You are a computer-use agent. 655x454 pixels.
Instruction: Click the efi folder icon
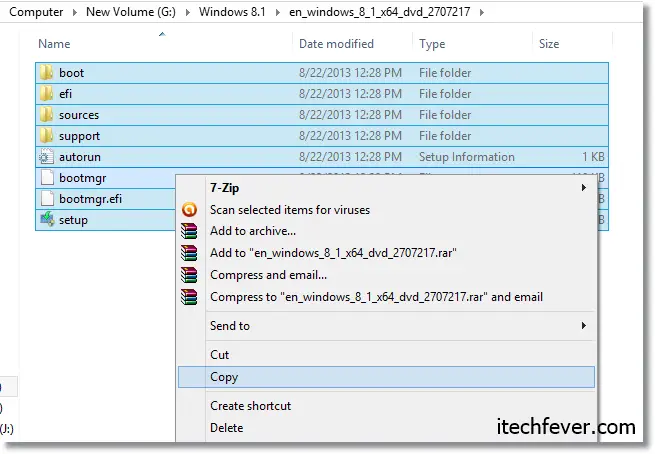click(46, 94)
